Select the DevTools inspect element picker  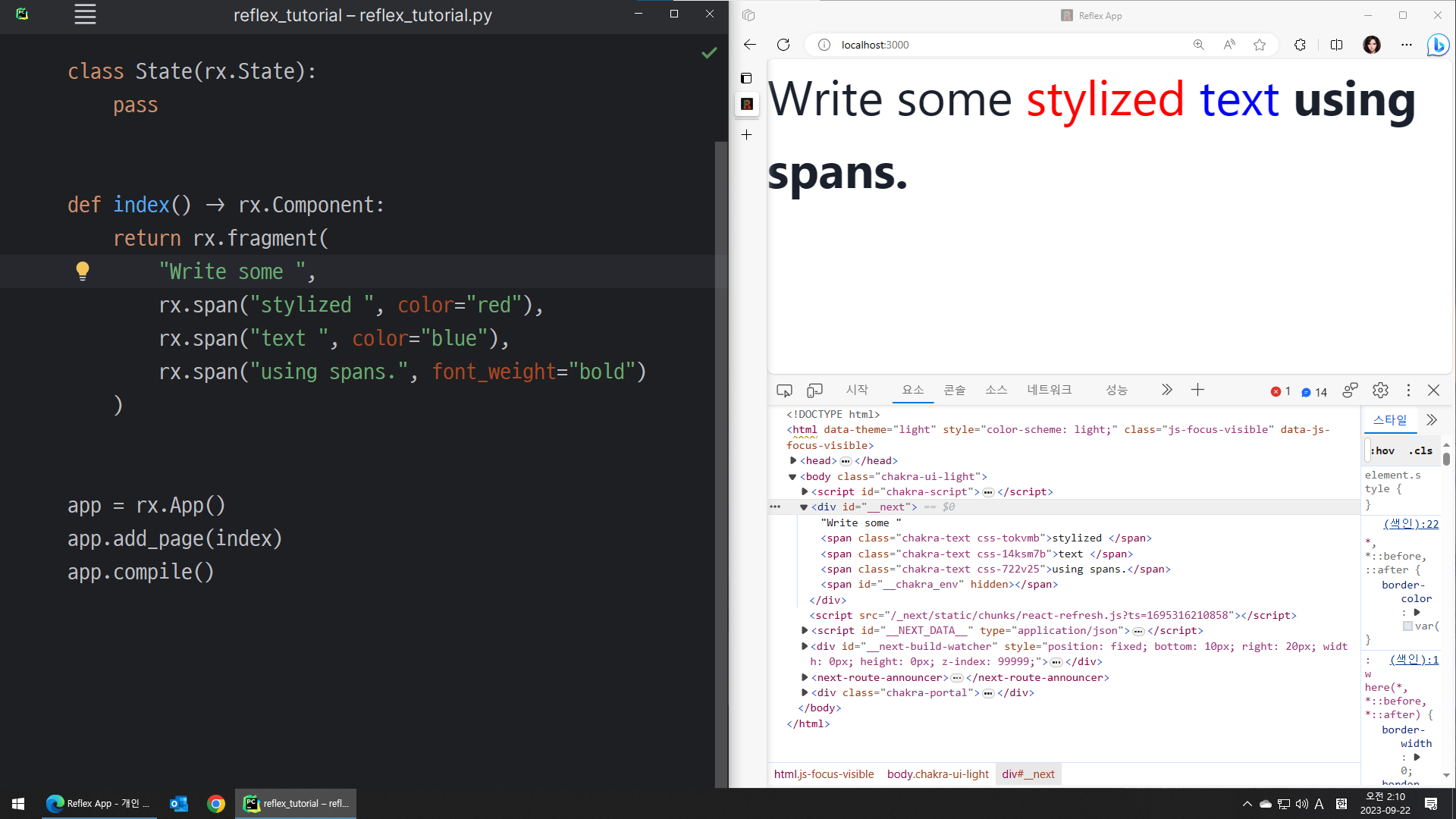click(x=784, y=391)
